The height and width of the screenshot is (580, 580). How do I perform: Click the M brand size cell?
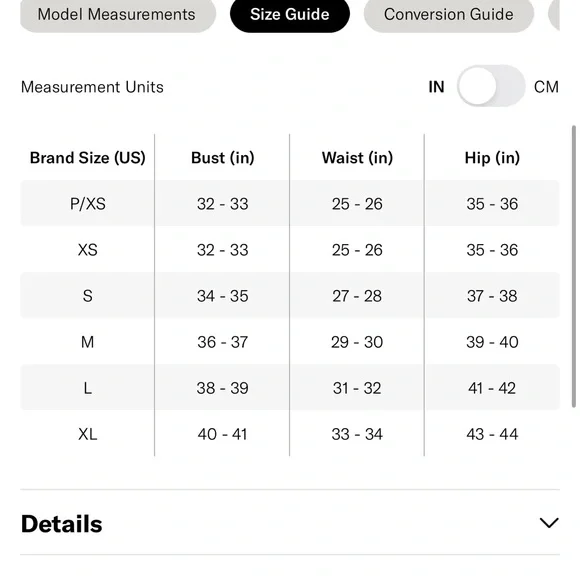[x=88, y=342]
